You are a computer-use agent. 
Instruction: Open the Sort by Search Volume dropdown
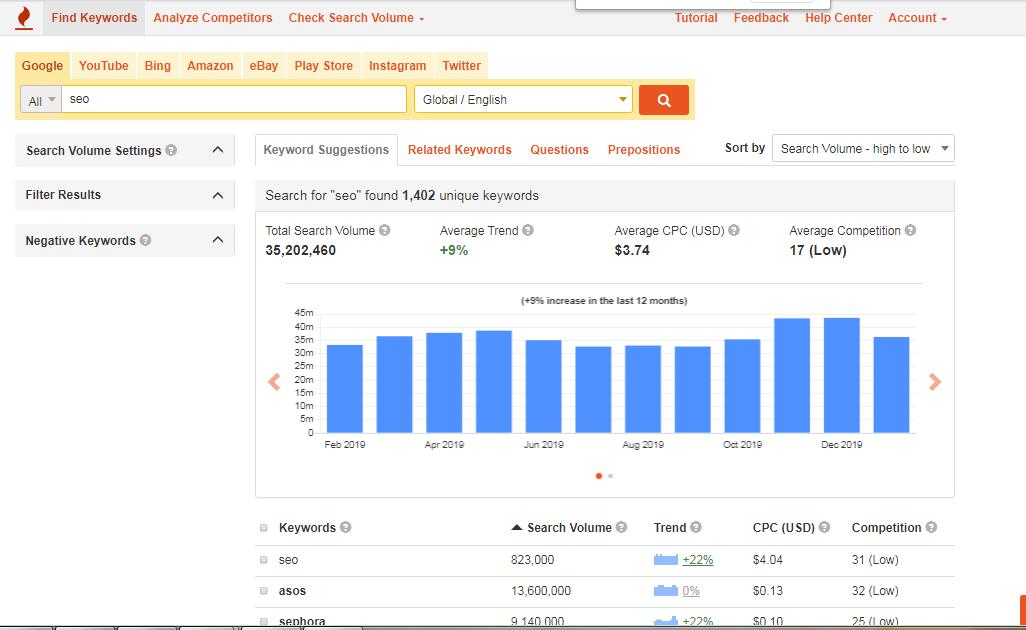pyautogui.click(x=862, y=147)
